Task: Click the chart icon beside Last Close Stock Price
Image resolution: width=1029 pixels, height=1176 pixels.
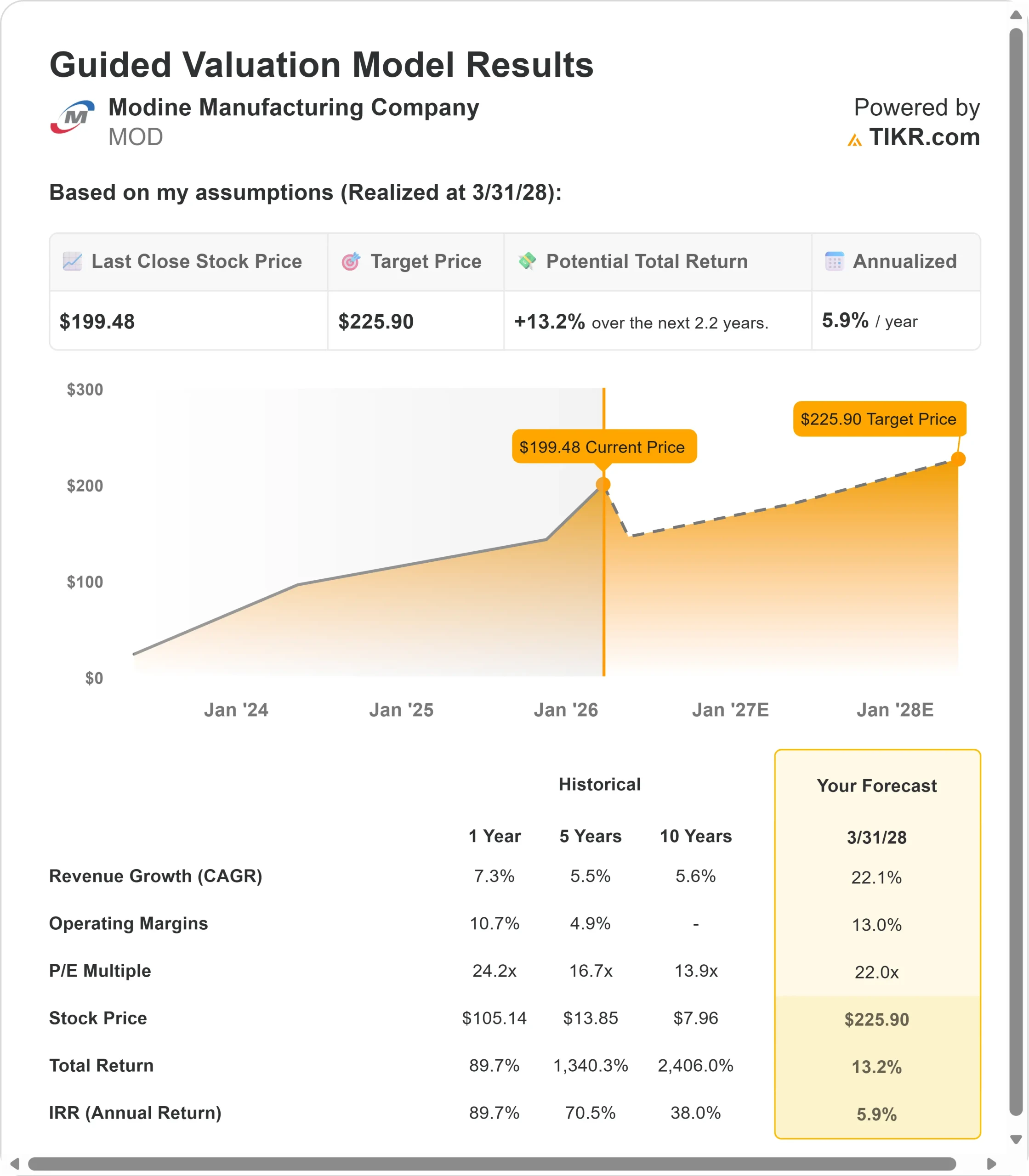Action: tap(72, 261)
